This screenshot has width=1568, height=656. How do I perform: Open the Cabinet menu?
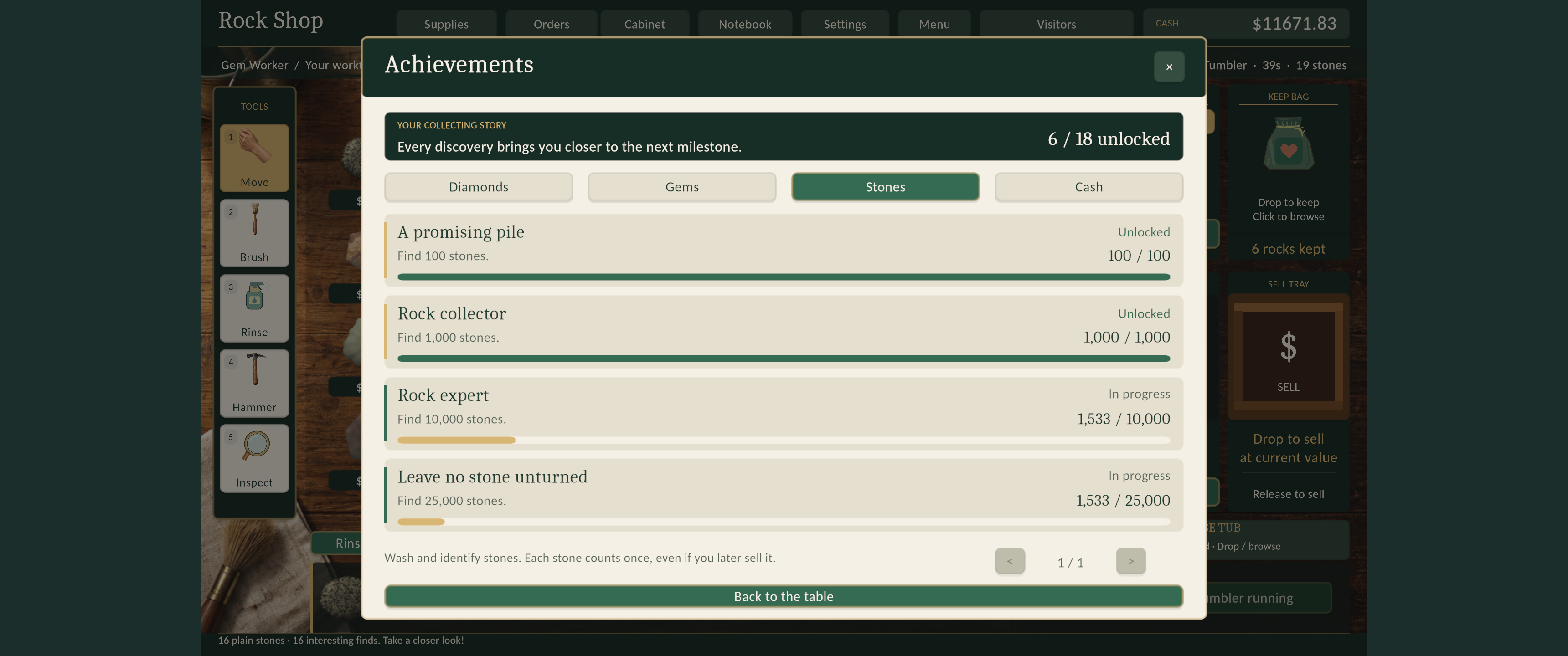coord(645,24)
